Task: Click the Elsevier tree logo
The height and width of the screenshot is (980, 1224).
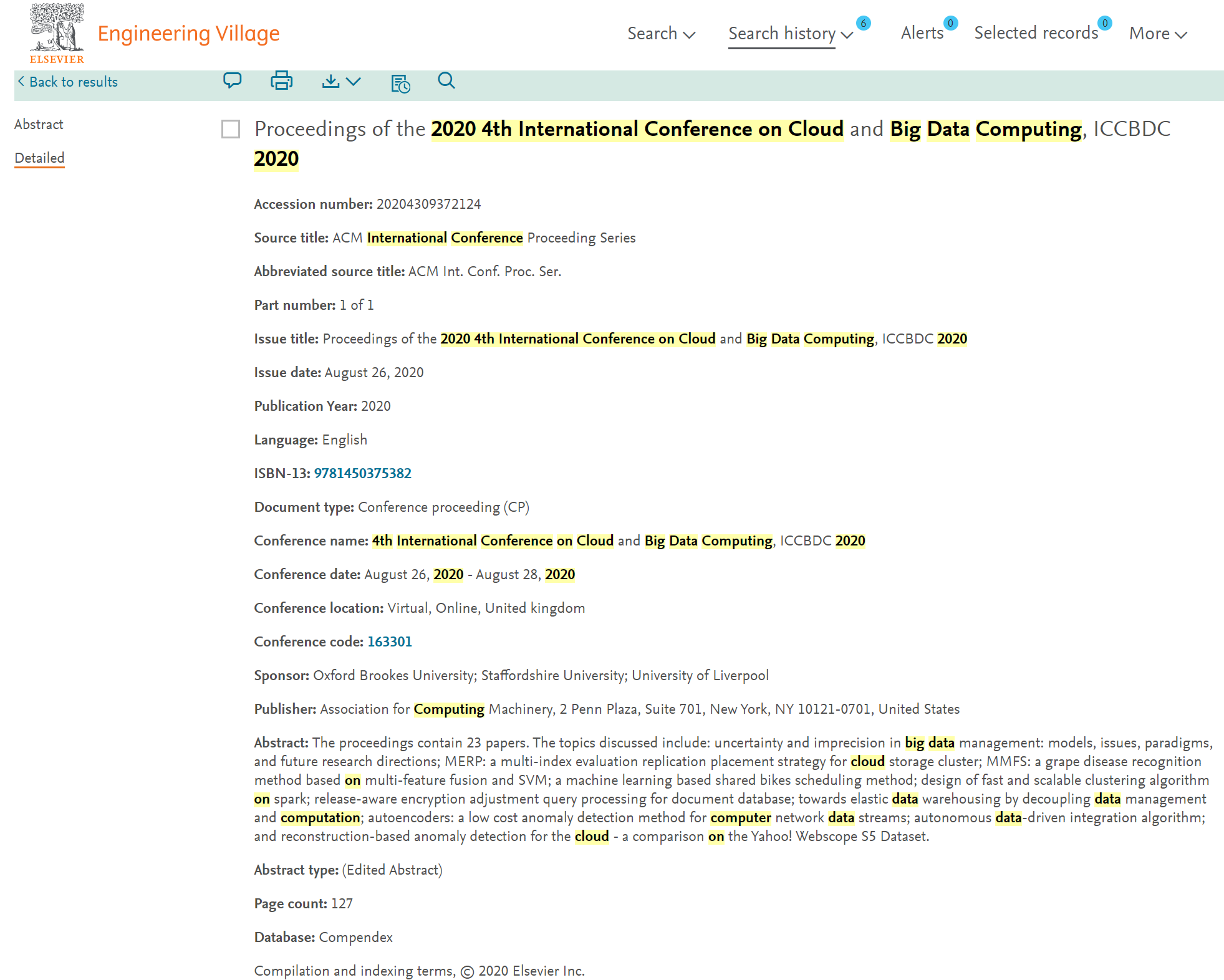Action: point(57,33)
